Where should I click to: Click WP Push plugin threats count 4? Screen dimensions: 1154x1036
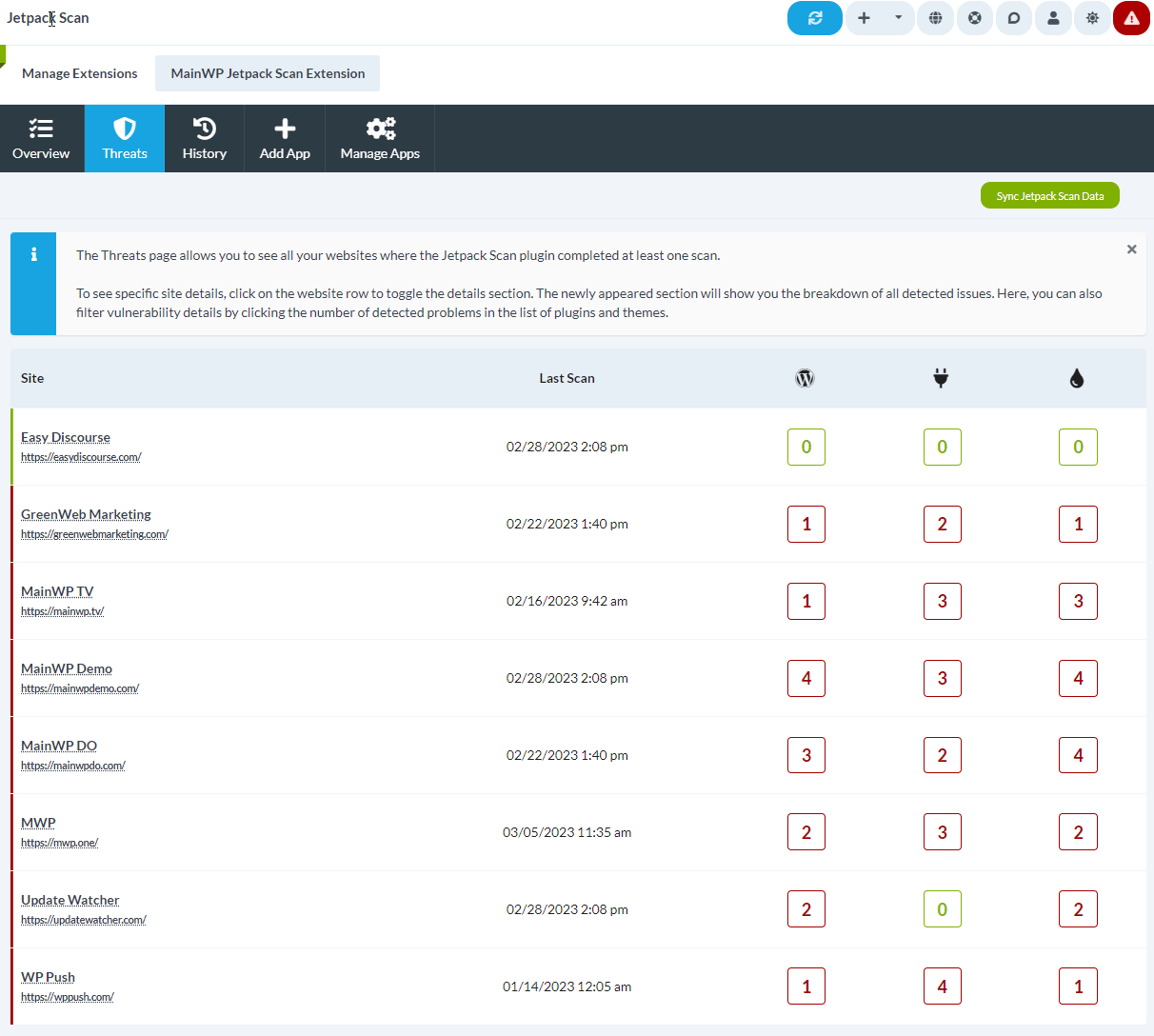click(x=943, y=986)
